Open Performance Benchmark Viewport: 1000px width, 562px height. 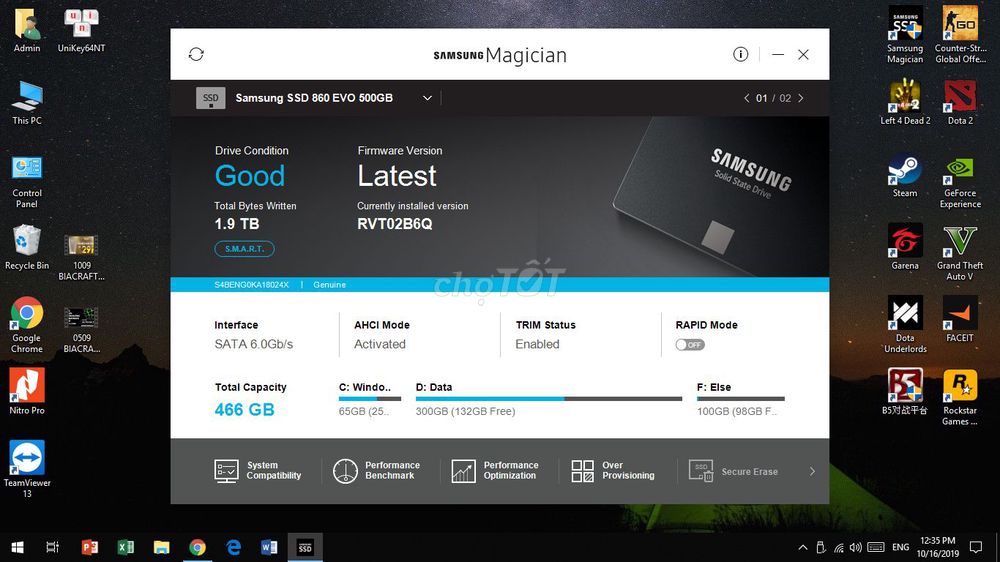(x=376, y=471)
